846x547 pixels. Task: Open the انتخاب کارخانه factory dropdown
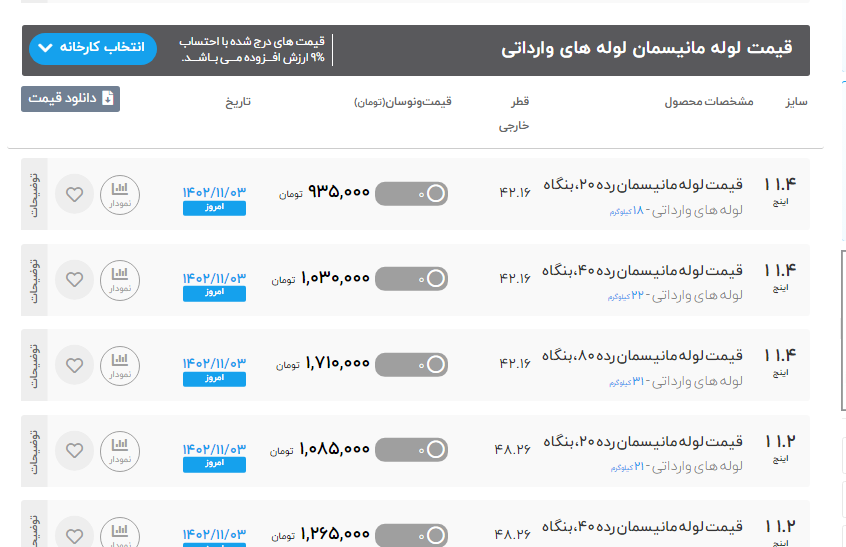point(93,48)
